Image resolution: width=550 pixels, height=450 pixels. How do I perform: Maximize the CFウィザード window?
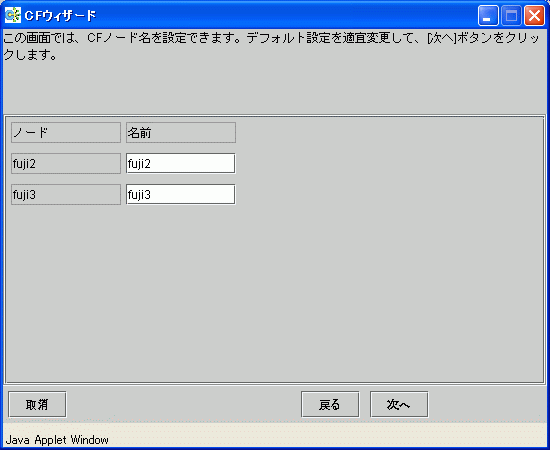coord(511,16)
